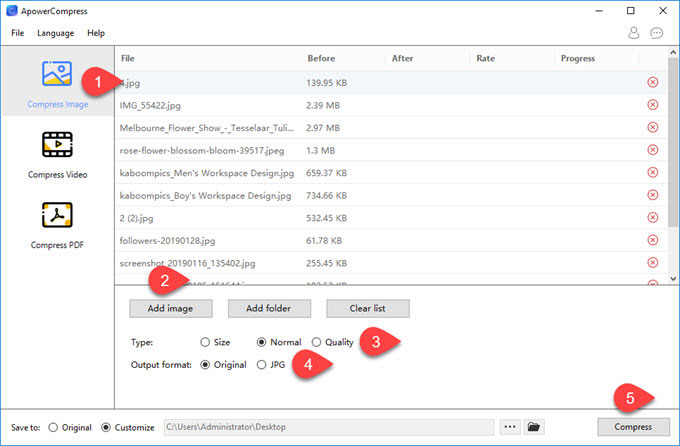
Task: Select the Size compression type
Action: point(205,342)
